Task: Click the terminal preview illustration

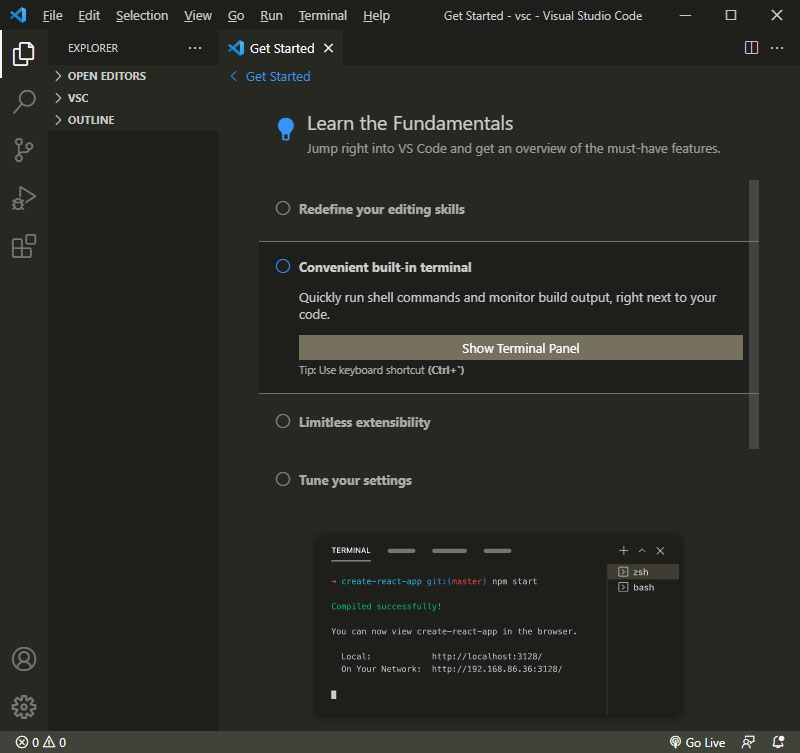Action: click(498, 625)
